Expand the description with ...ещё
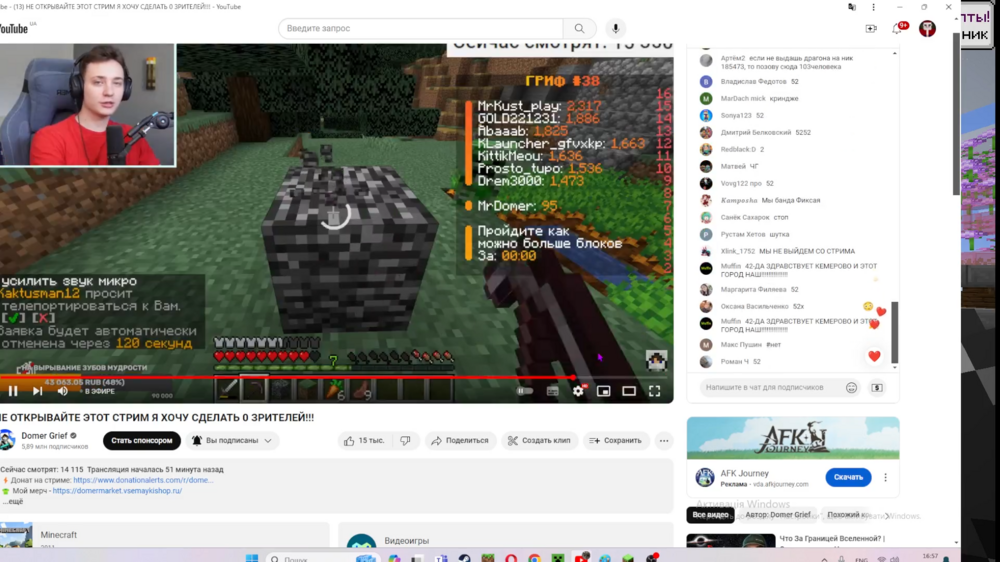Screen dimensions: 1000x562 pyautogui.click(x=12, y=501)
